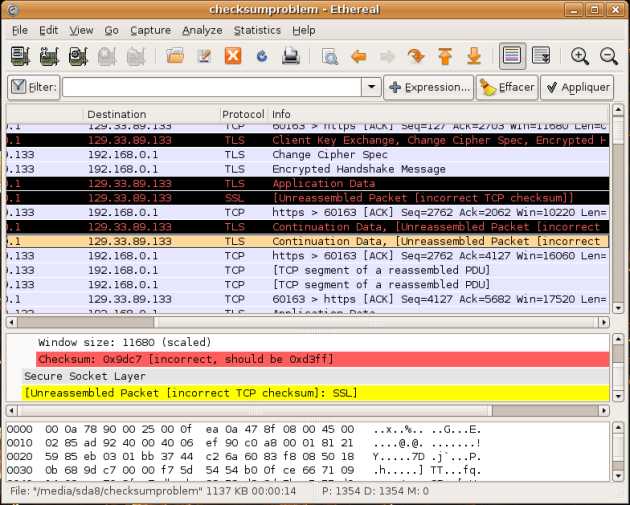Open the Analyze menu
630x505 pixels.
(x=202, y=30)
